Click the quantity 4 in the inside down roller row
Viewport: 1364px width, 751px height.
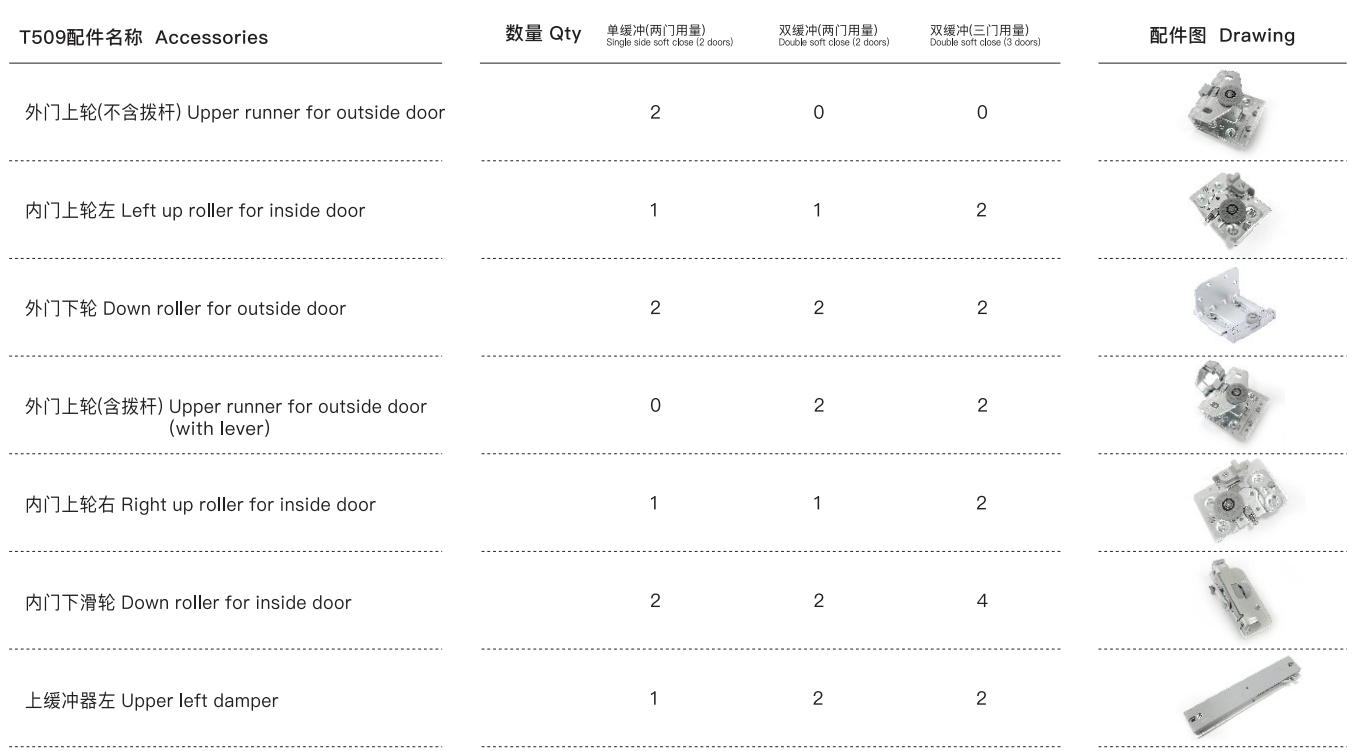pyautogui.click(x=982, y=601)
